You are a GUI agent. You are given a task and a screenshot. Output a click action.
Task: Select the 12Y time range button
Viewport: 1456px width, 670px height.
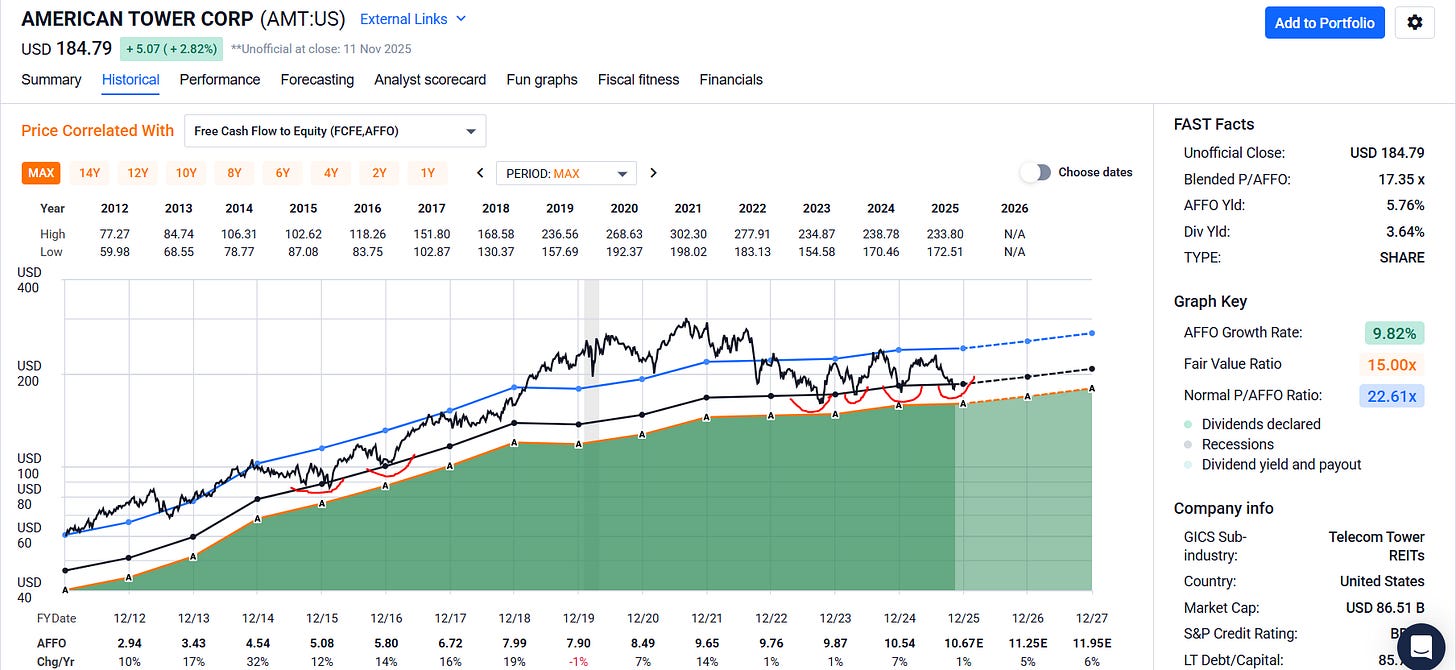[x=137, y=173]
